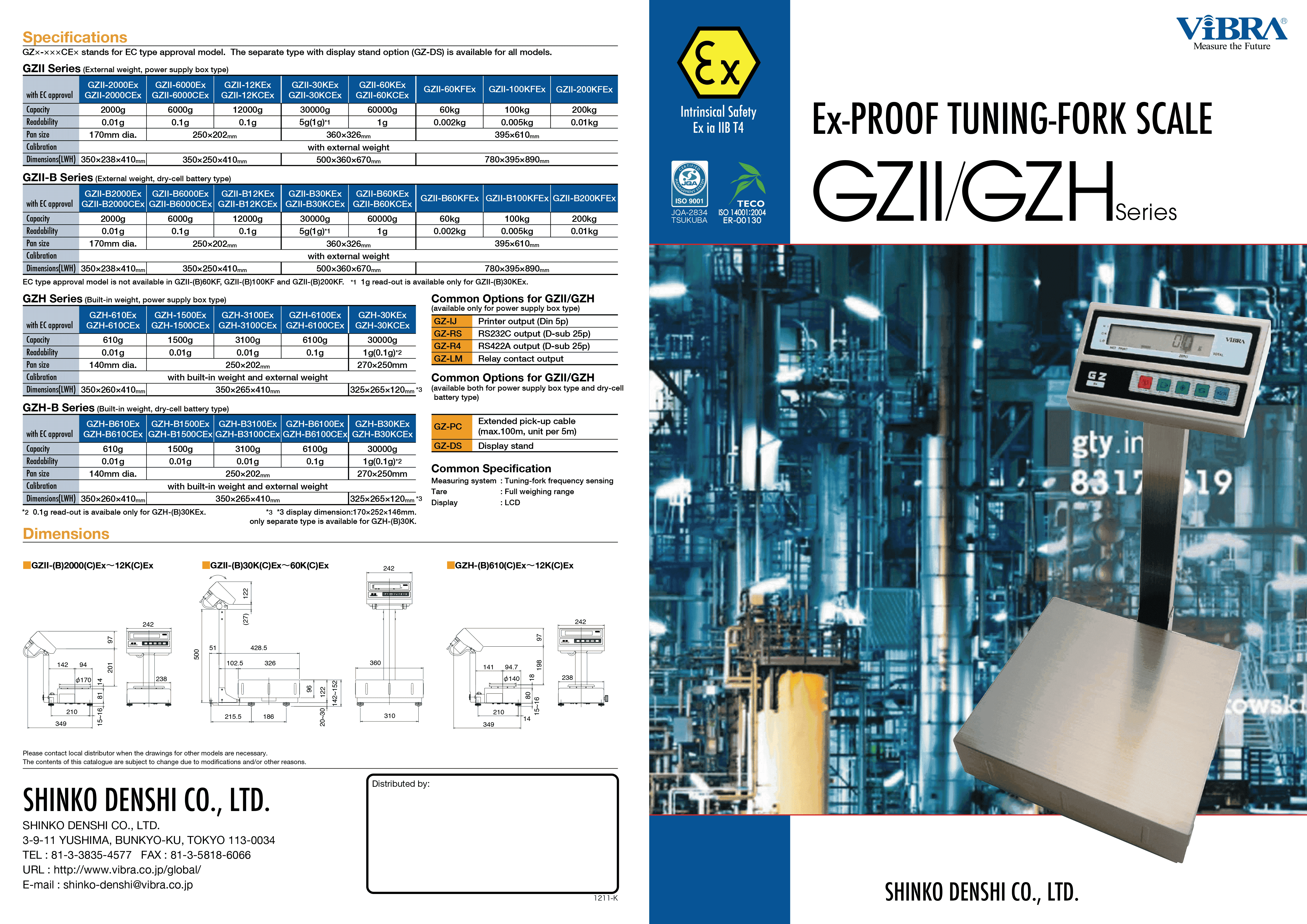Screen dimensions: 1307x924
Task: Click the GZII-(B)30K(C)Ex~60K(C)Ex dimension drawing heading
Action: point(269,565)
